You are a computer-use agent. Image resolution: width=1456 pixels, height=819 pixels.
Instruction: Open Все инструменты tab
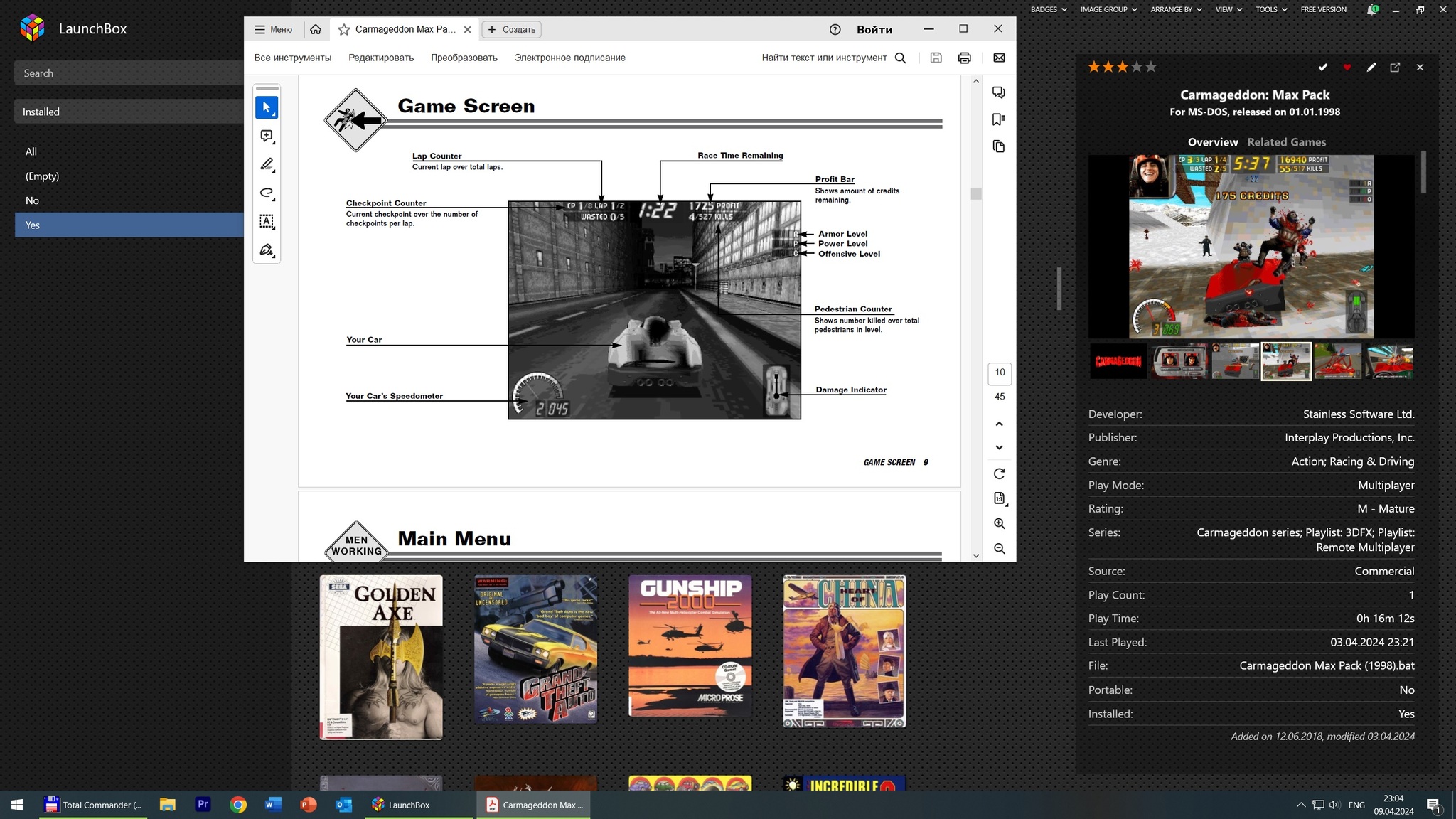click(292, 58)
